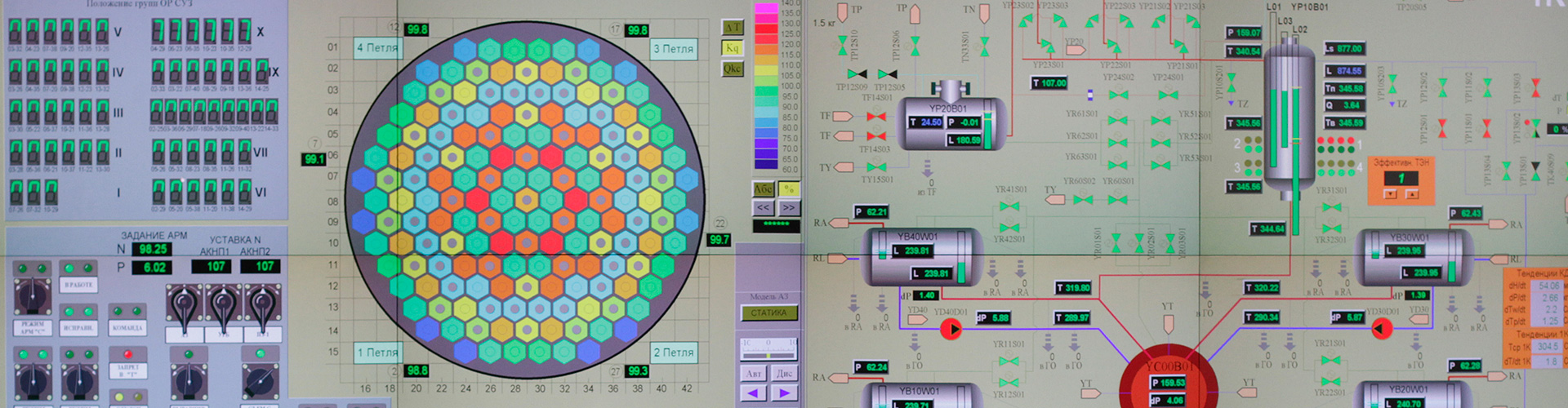
Task: Click the YB40W01 steam generator vessel
Action: 921,257
